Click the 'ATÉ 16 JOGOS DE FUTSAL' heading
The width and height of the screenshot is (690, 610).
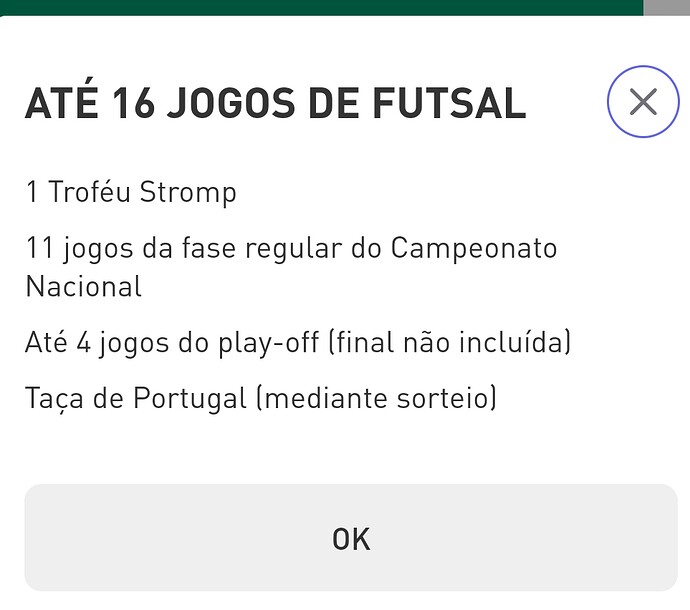pyautogui.click(x=275, y=103)
